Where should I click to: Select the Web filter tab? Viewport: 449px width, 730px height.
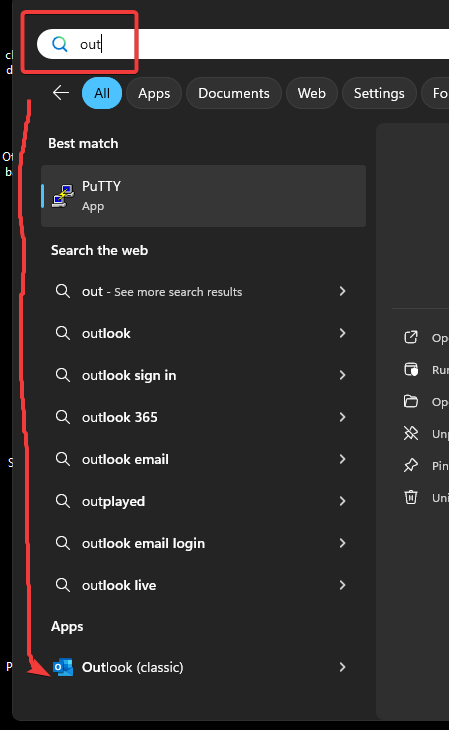click(312, 93)
